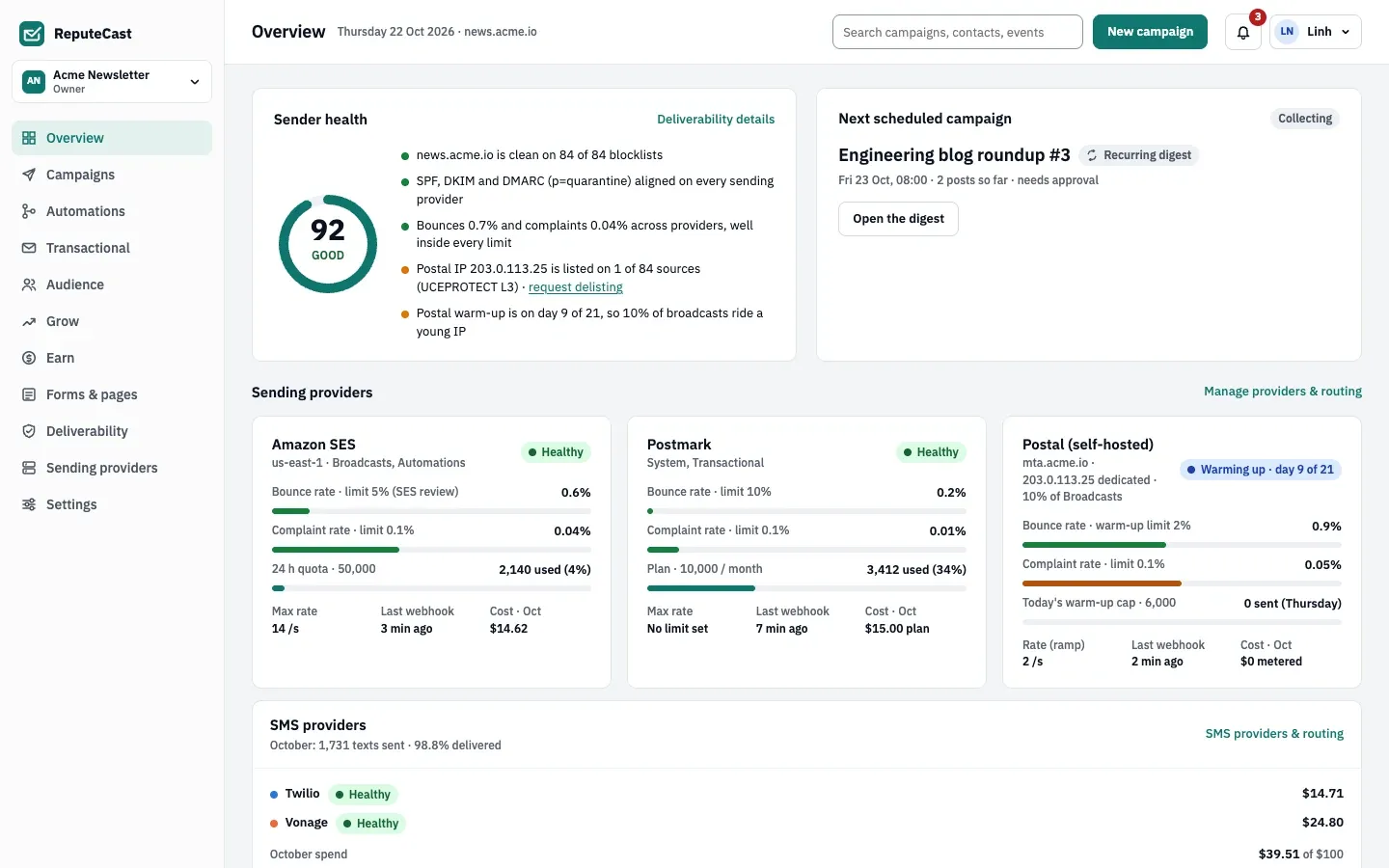Click the Twilio Healthy badge
The image size is (1389, 868).
[x=364, y=795]
